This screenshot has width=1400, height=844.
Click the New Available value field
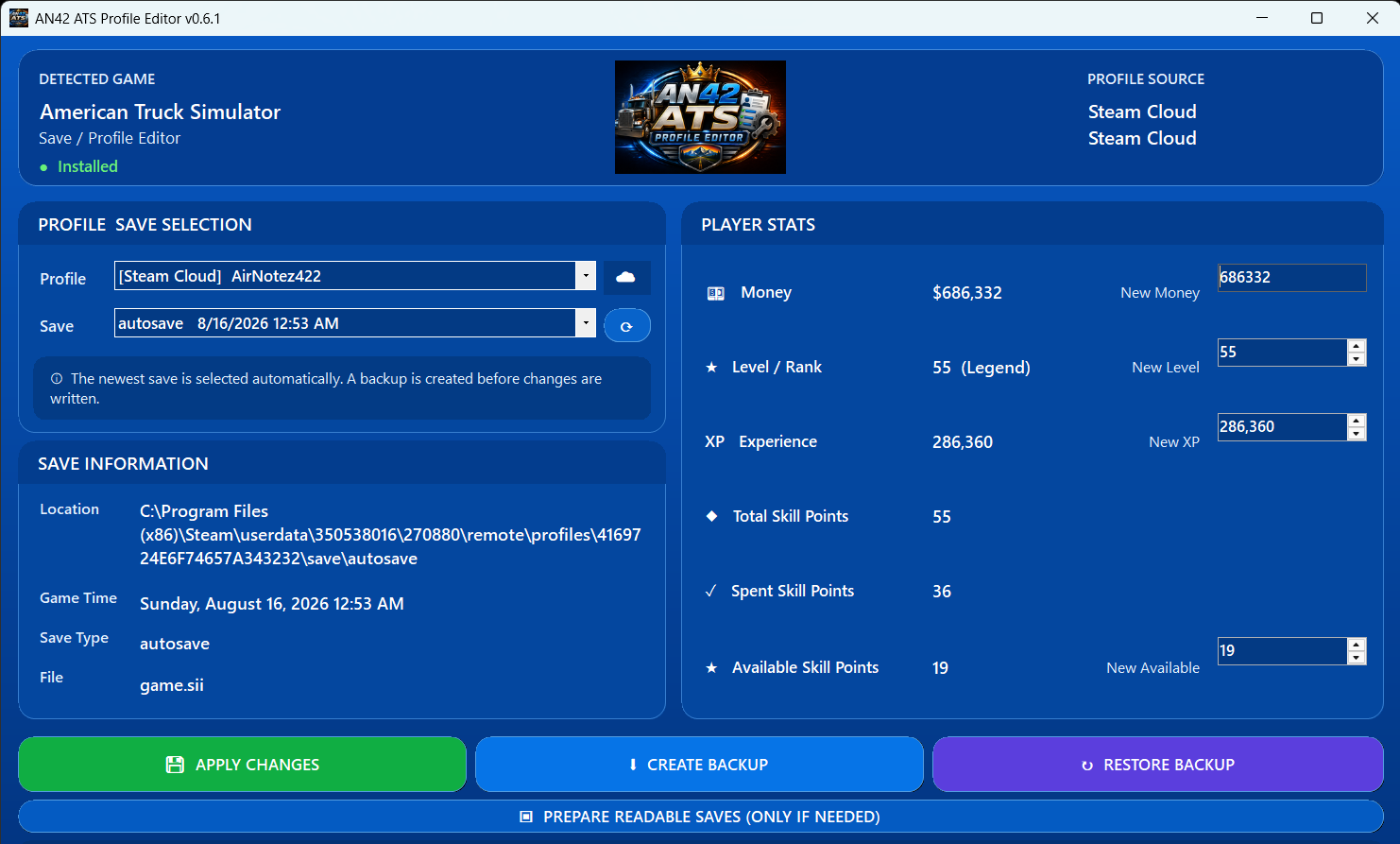coord(1282,651)
